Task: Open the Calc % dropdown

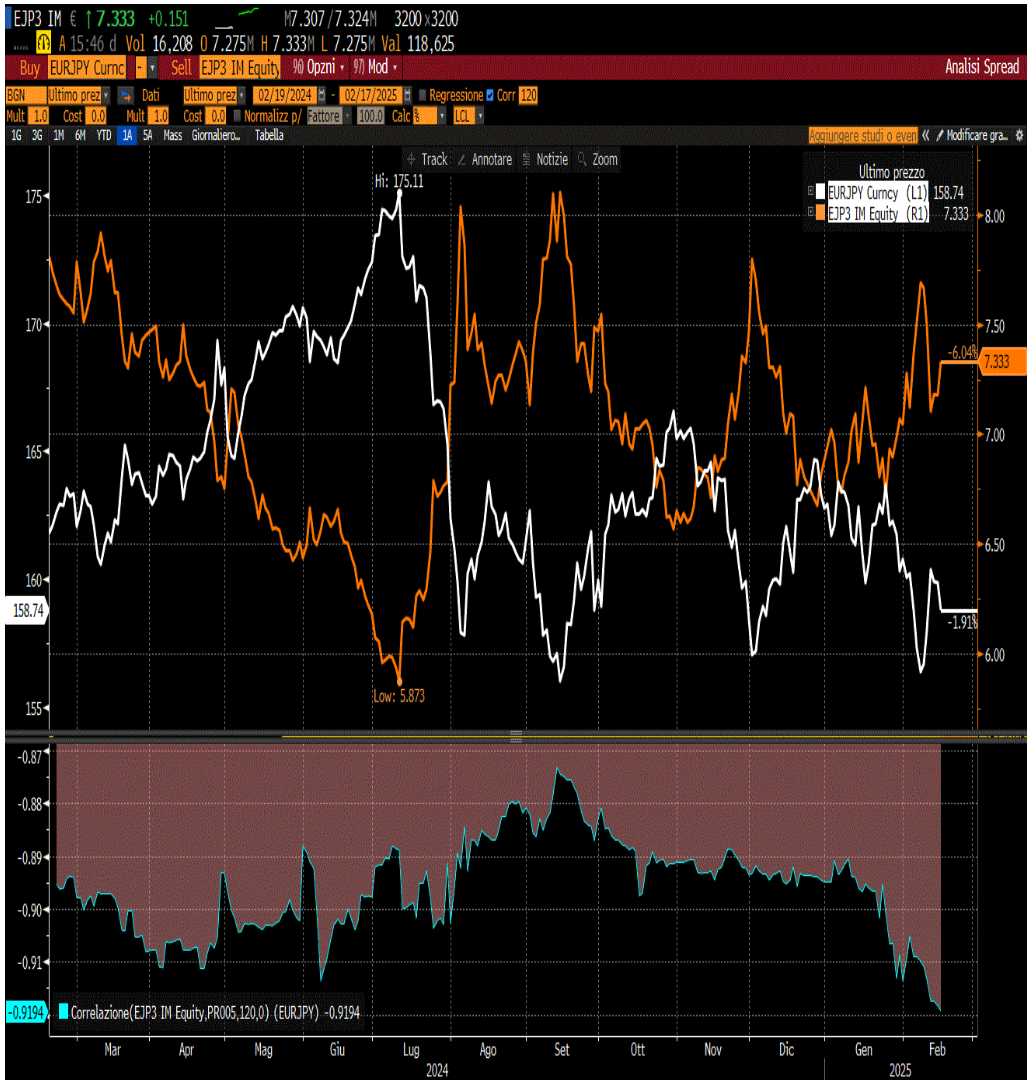Action: [x=442, y=116]
